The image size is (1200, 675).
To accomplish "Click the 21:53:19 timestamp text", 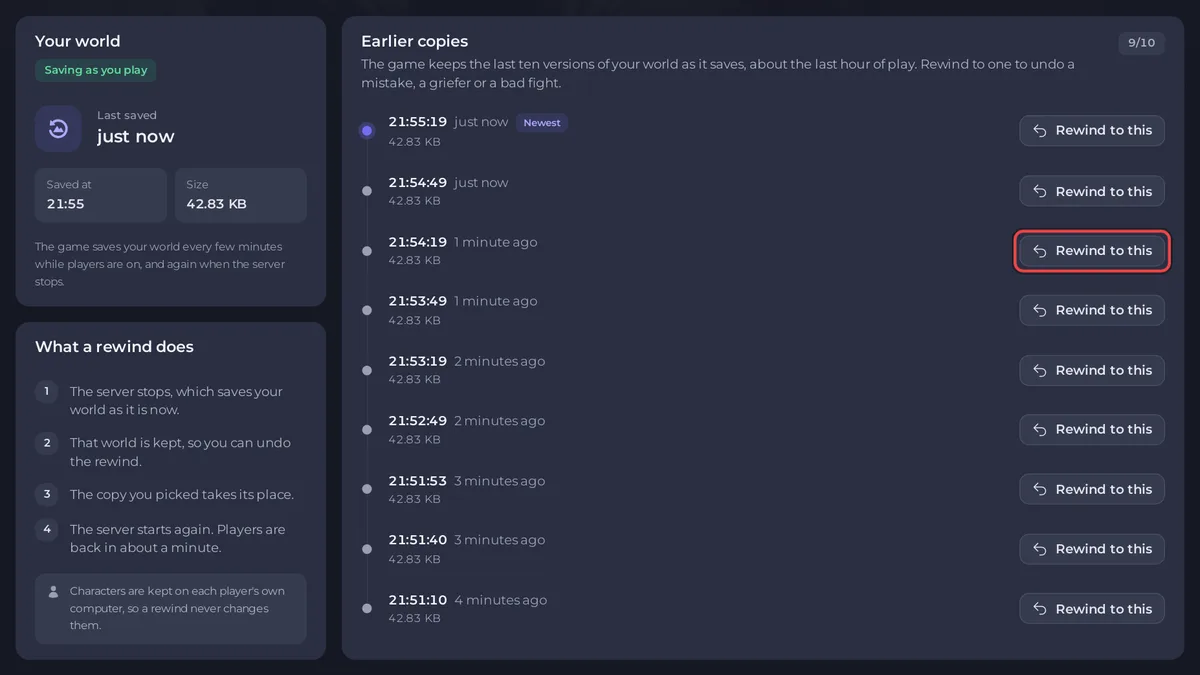I will click(x=418, y=361).
